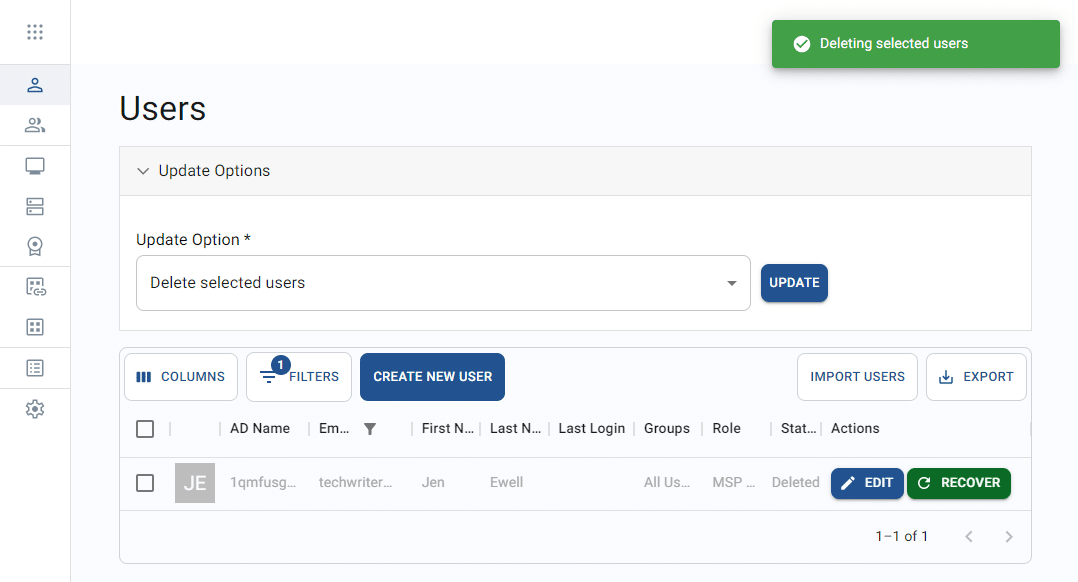Open the settings gear sidebar icon
Image resolution: width=1078 pixels, height=582 pixels.
pos(35,409)
